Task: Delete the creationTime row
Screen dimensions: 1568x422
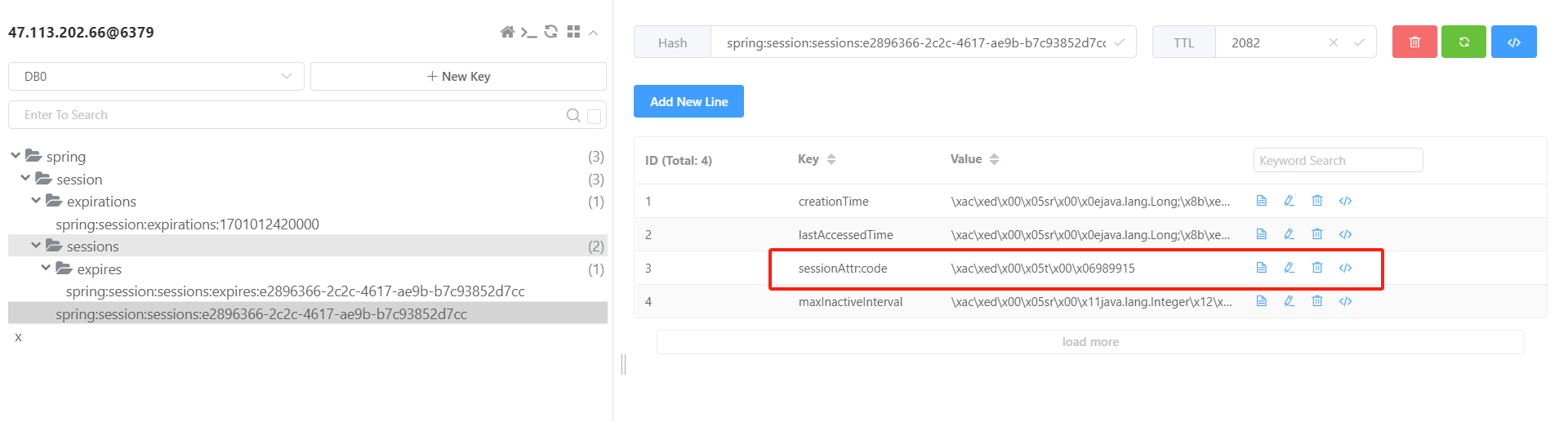Action: (1317, 201)
